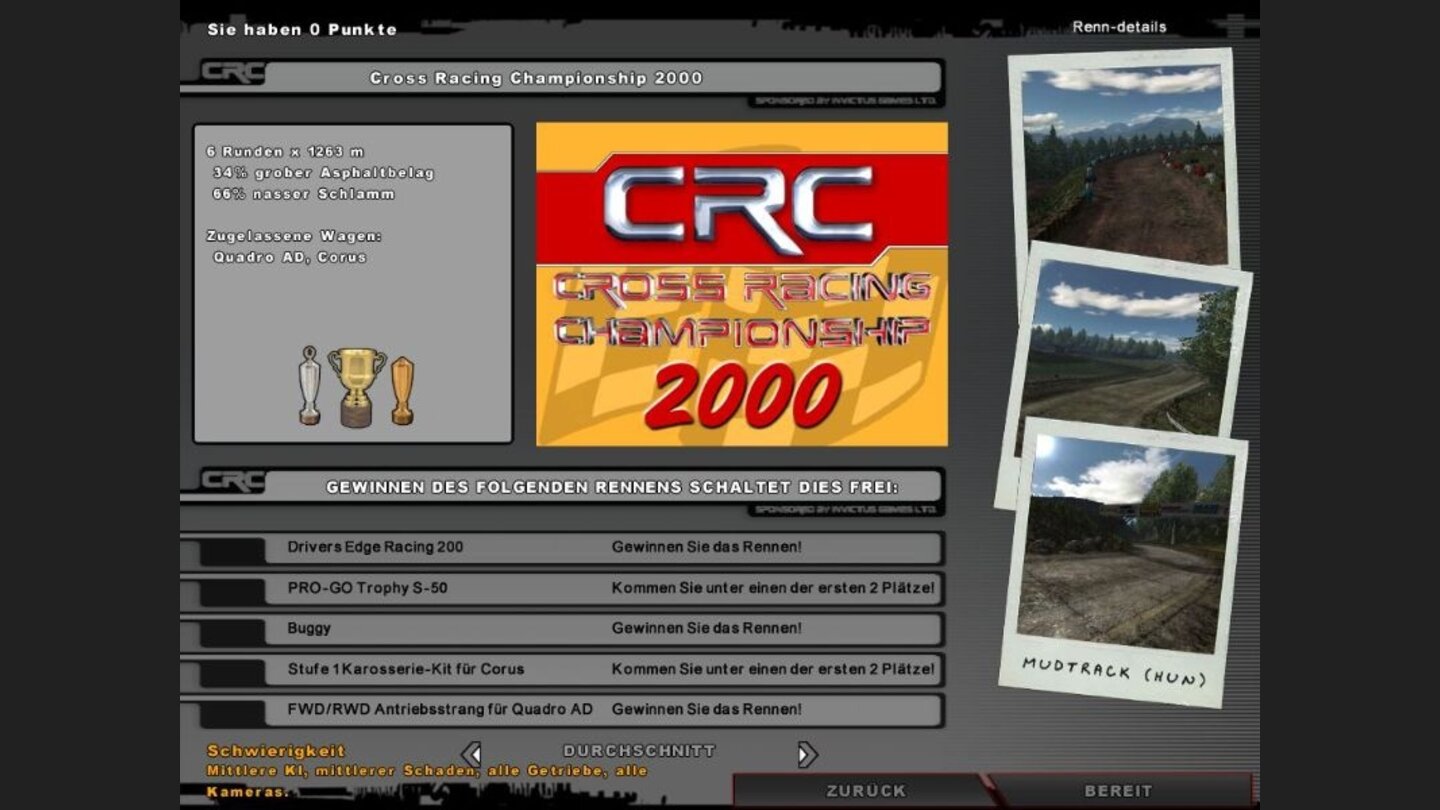This screenshot has width=1440, height=810.
Task: Select the Buggy unlock row
Action: [x=562, y=628]
